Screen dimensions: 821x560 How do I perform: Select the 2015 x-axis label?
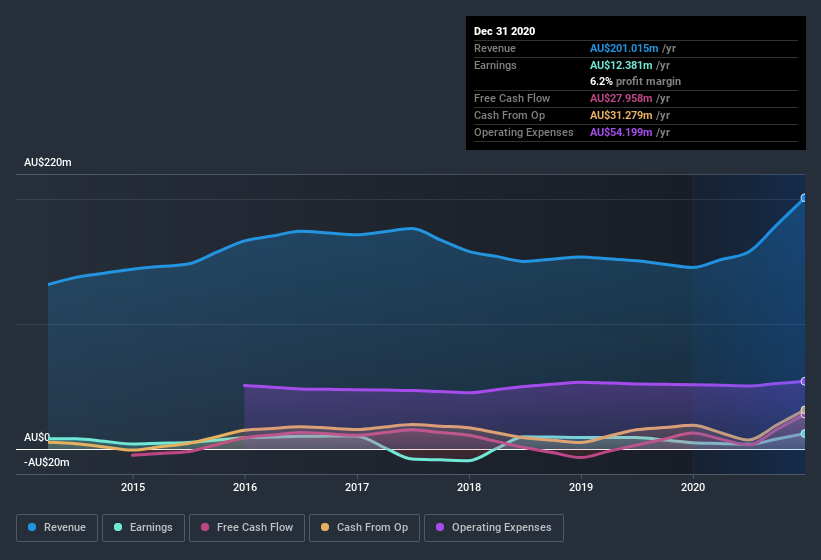(133, 487)
